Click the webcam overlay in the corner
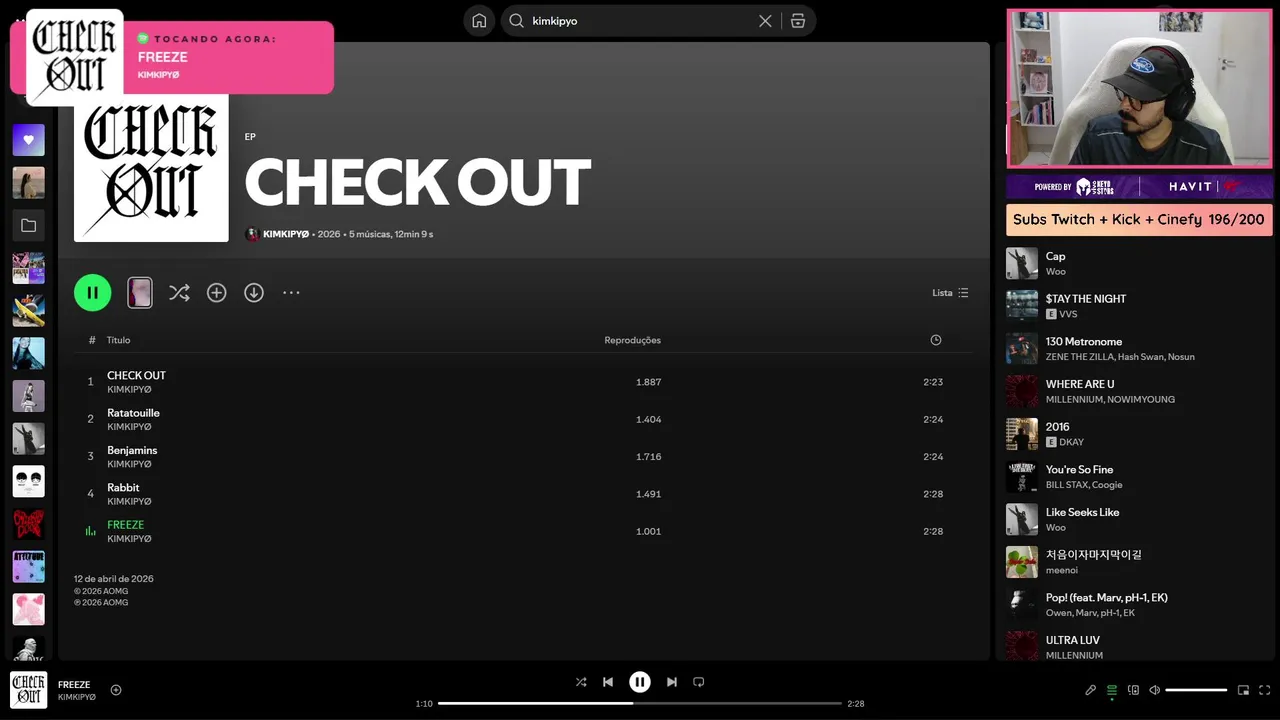Screen dimensions: 1280x720 tap(1139, 89)
